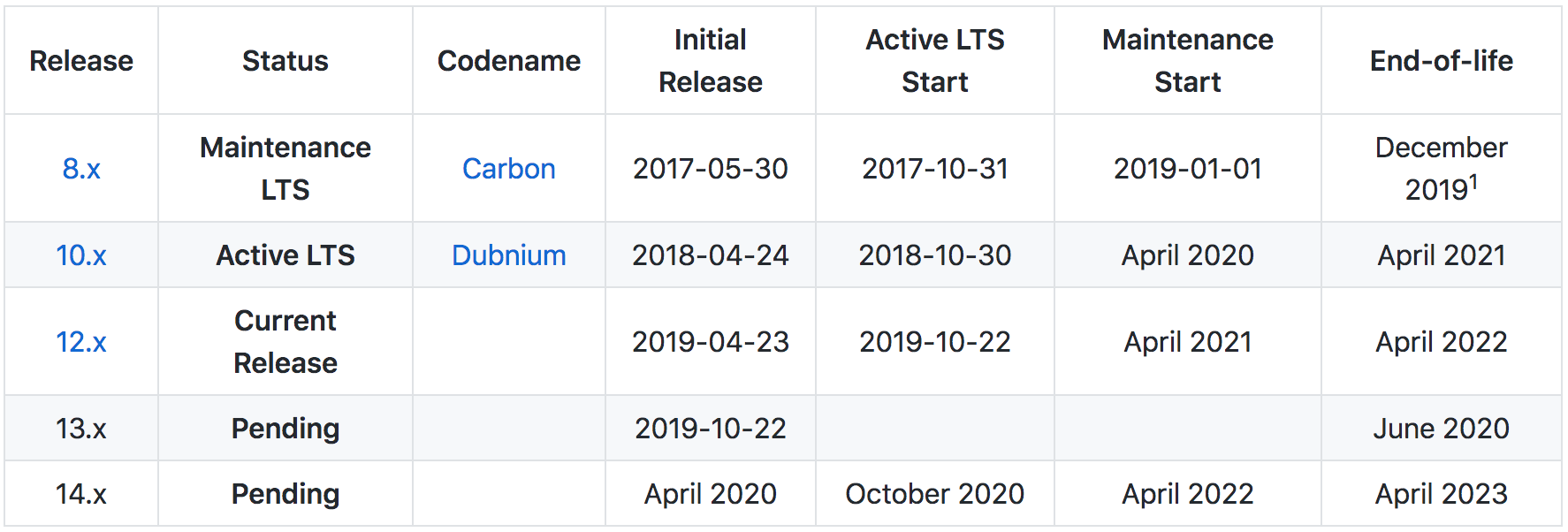This screenshot has height=532, width=1568.
Task: Follow the Dubnium codename link
Action: click(509, 255)
